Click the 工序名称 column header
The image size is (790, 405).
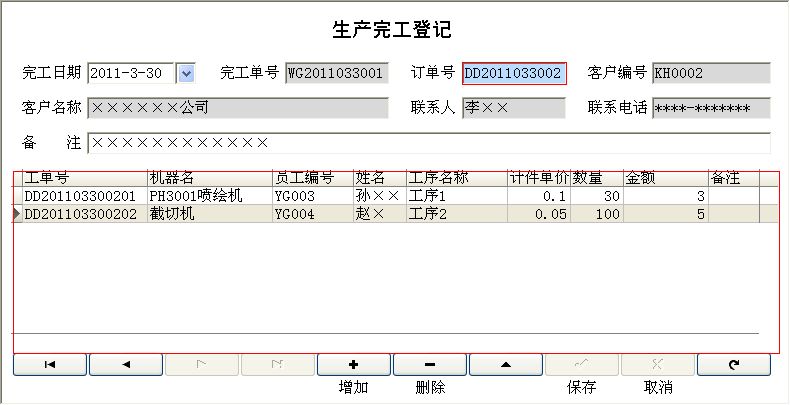point(457,178)
